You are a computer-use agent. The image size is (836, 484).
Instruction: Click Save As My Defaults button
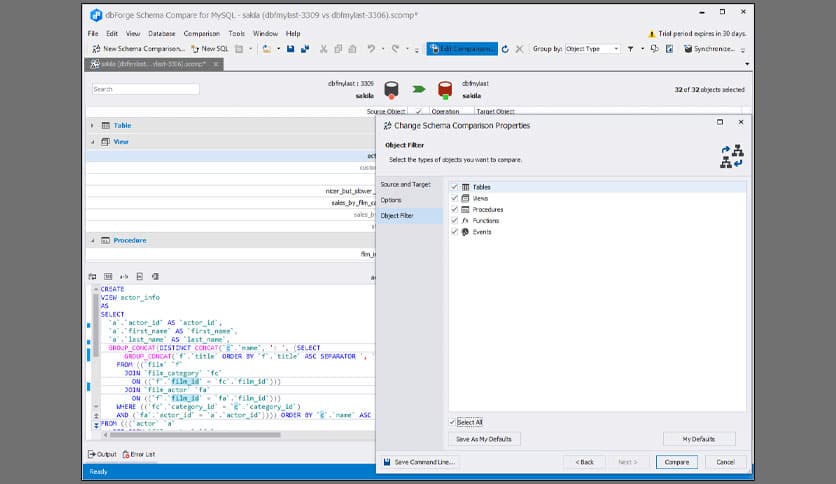click(x=484, y=439)
